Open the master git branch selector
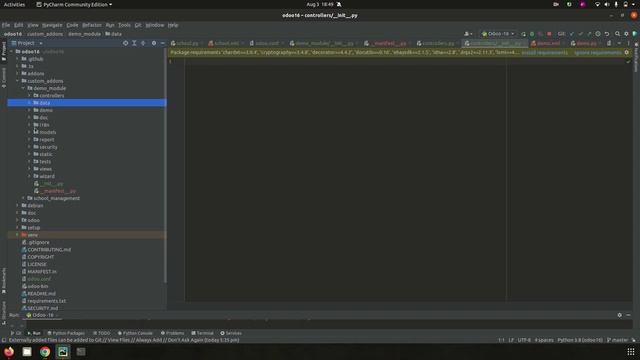Screen dimensions: 640x360 pos(618,340)
